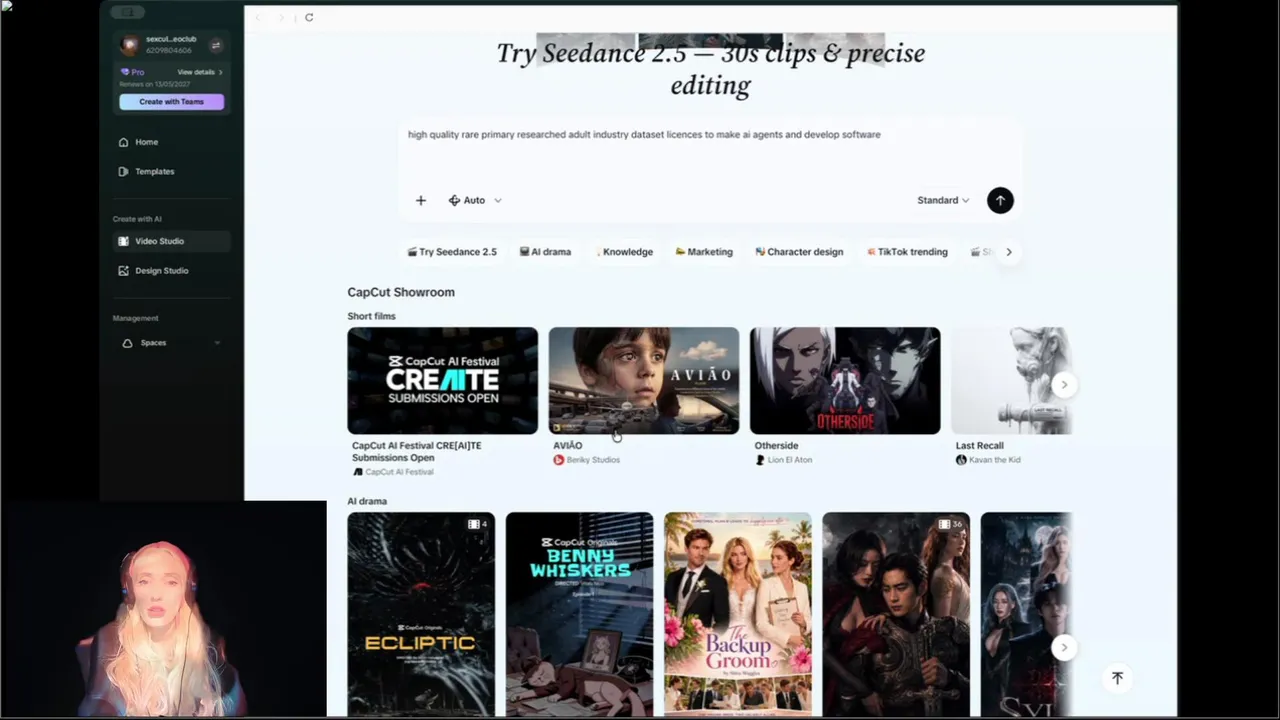The image size is (1280, 720).
Task: Open the Auto mode dropdown
Action: 475,200
